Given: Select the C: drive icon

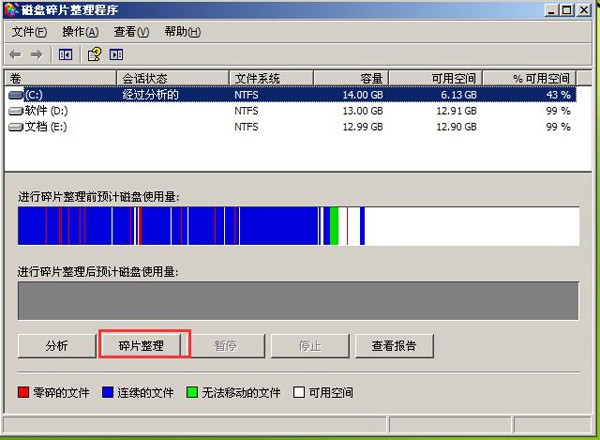Looking at the screenshot, I should tap(16, 95).
